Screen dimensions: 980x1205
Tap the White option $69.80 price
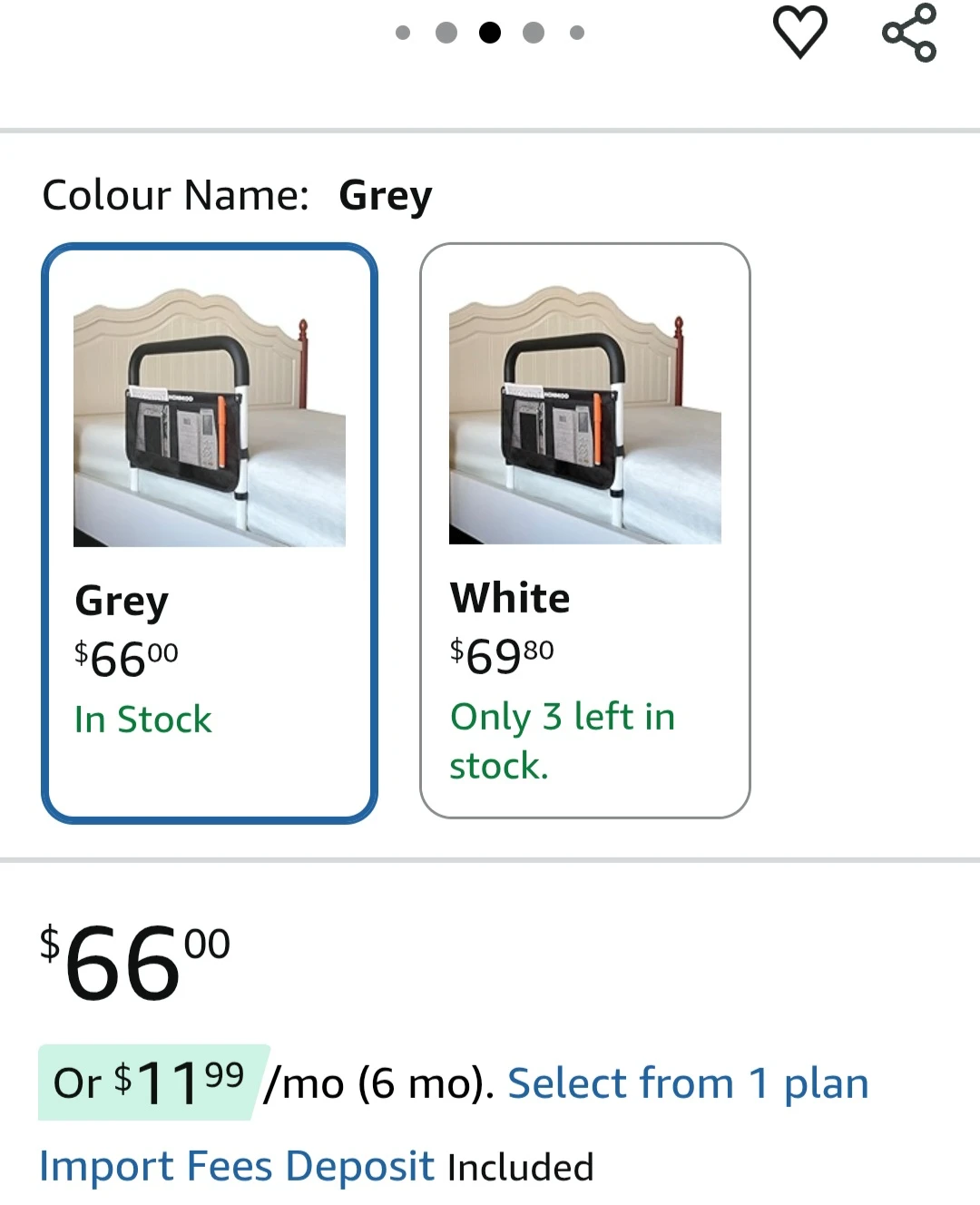(x=502, y=655)
